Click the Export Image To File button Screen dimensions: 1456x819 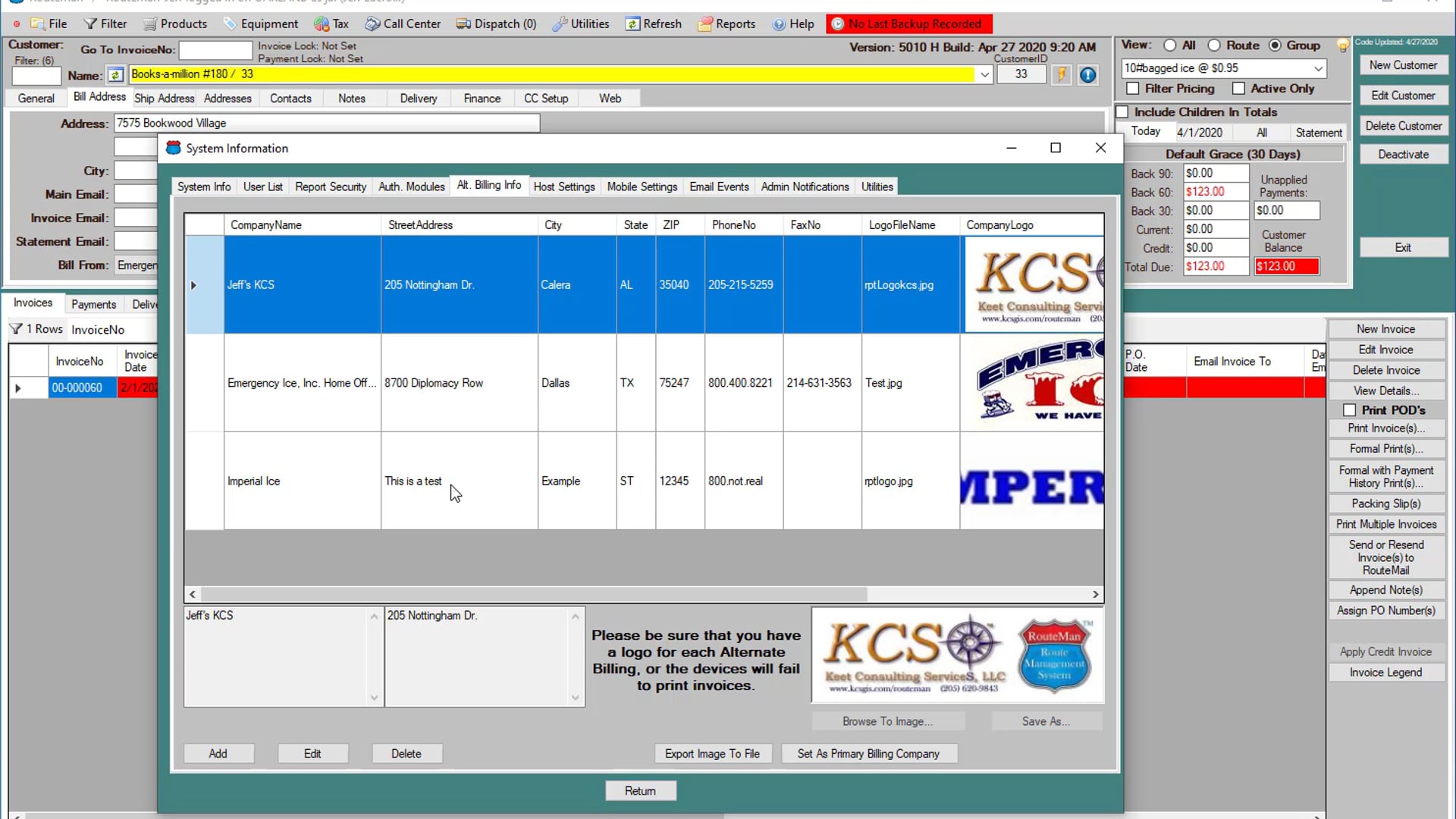click(x=712, y=754)
